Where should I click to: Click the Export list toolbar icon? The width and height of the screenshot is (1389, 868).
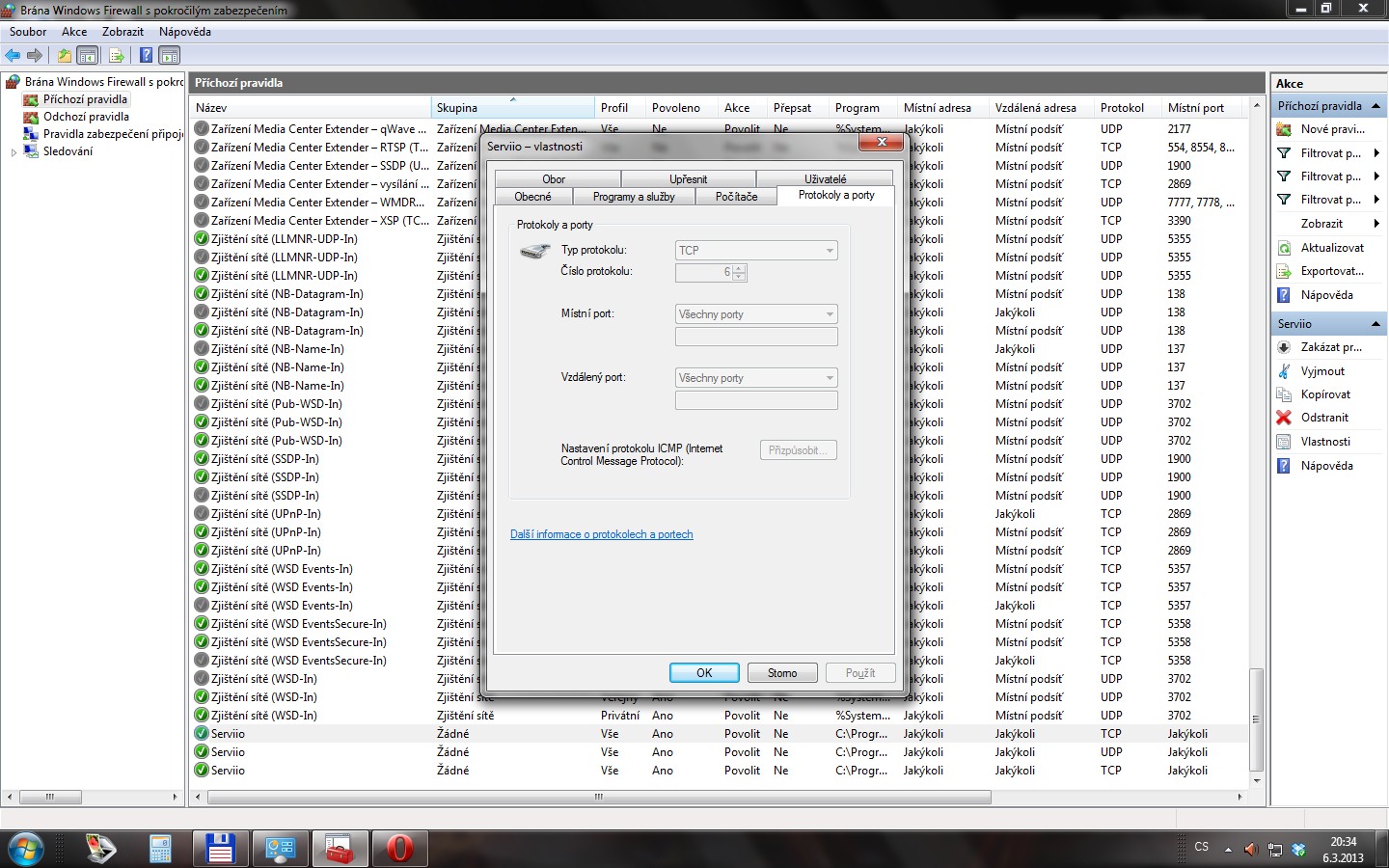coord(117,55)
